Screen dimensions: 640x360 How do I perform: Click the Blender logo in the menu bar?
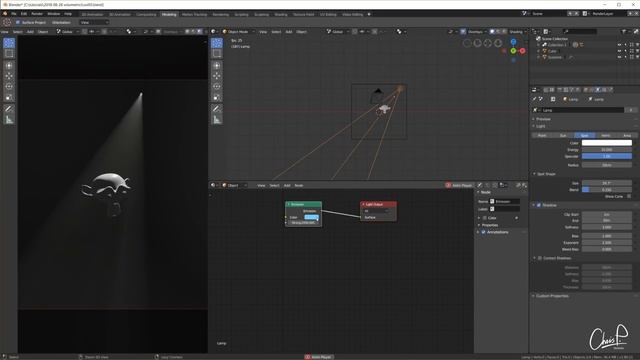[5, 14]
